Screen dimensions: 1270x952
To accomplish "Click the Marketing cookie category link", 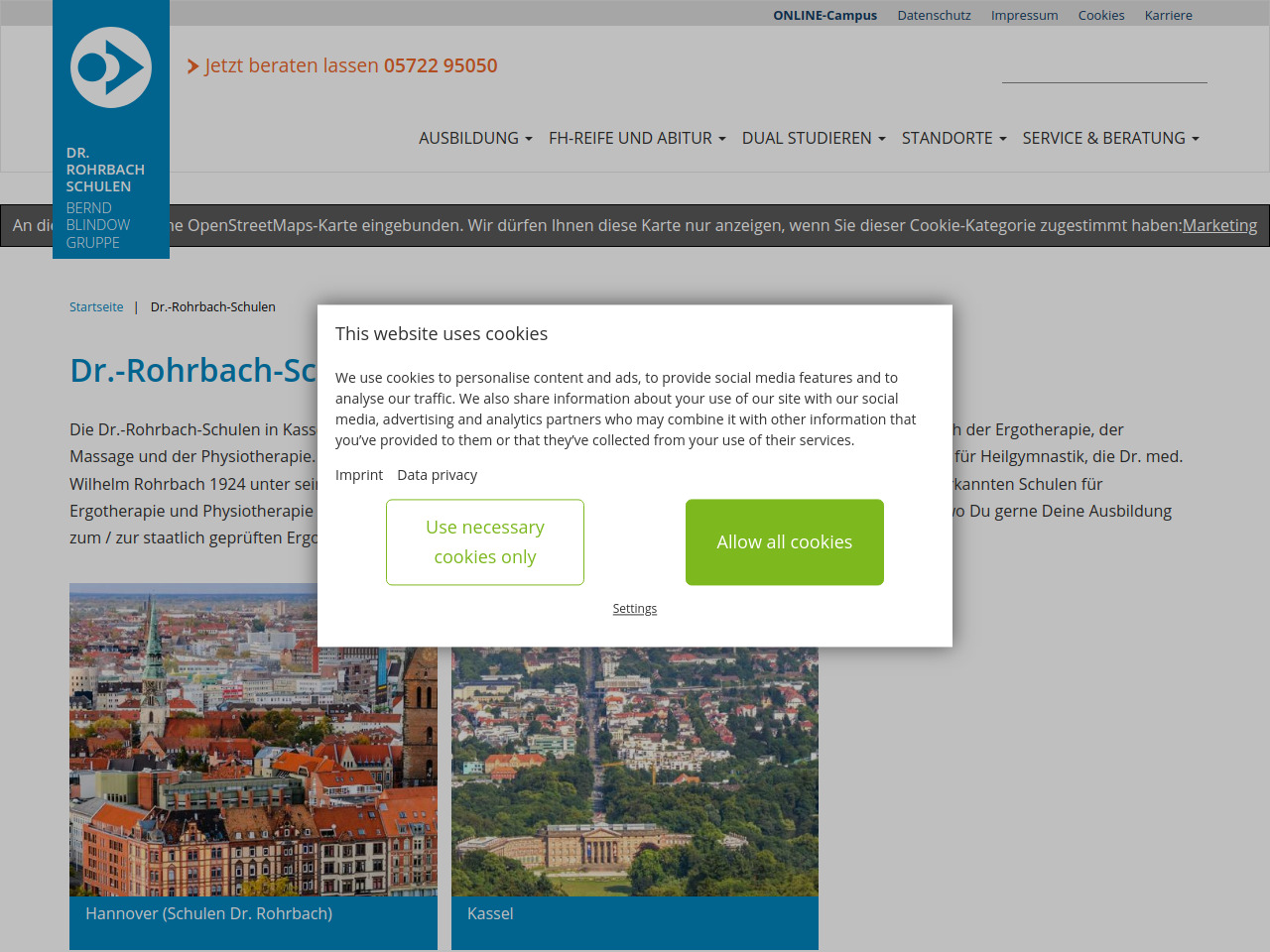I will click(x=1219, y=225).
